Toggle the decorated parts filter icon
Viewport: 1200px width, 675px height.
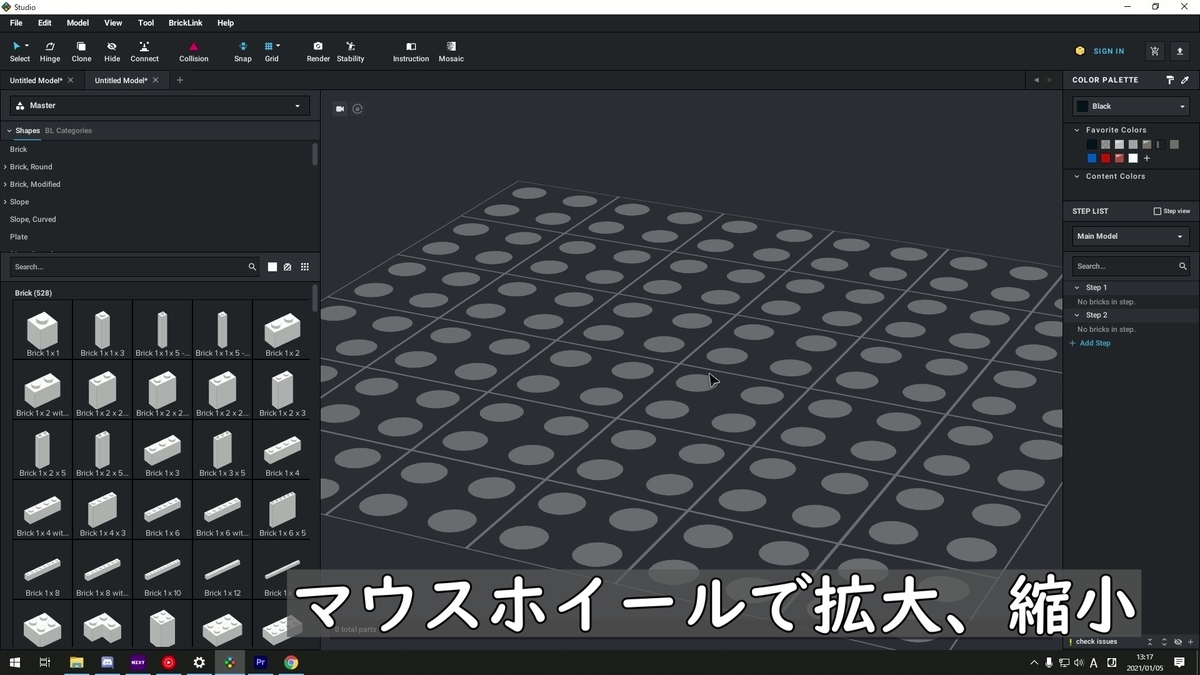click(288, 267)
